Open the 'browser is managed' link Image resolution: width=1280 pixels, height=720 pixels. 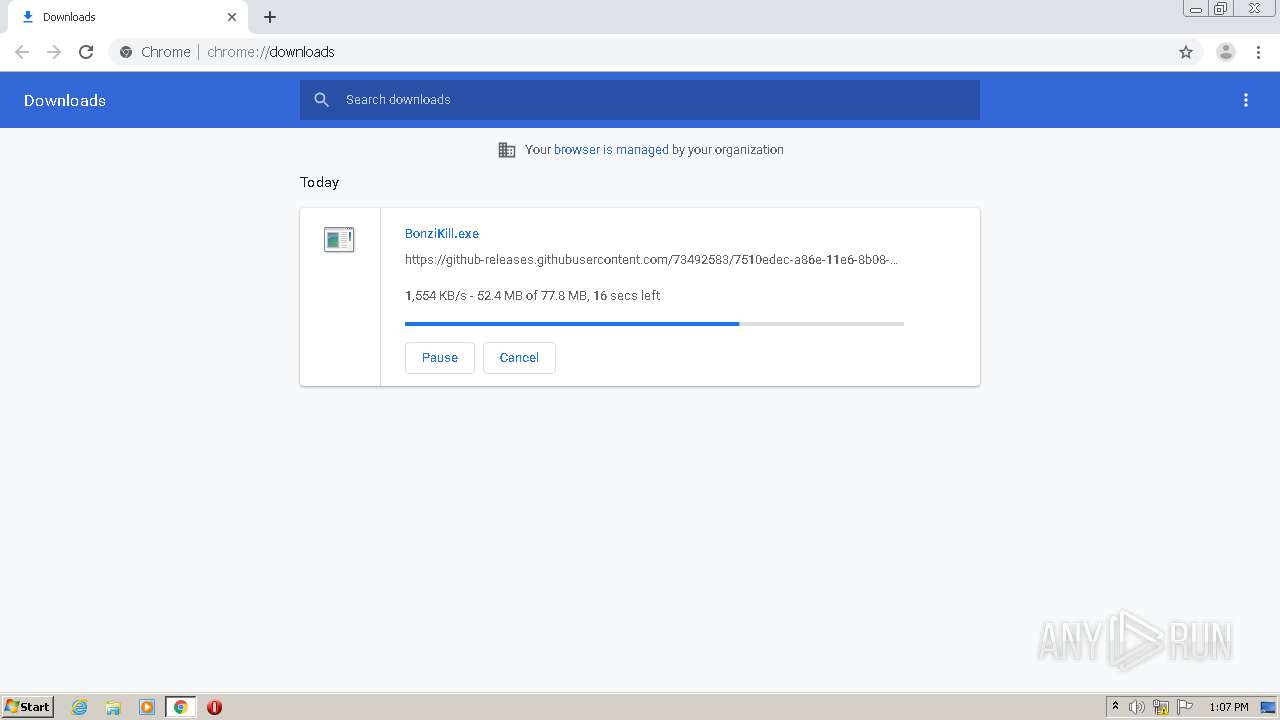(611, 150)
